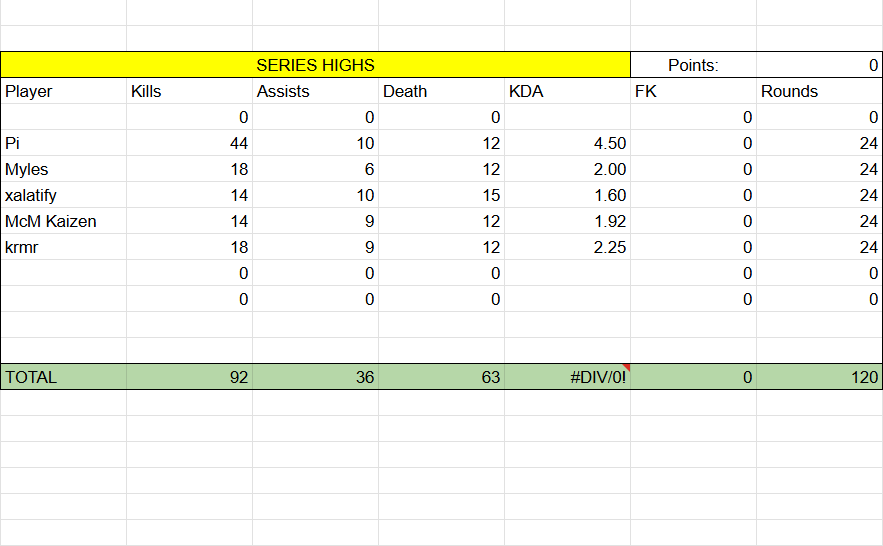Select the Player column header

coord(64,91)
